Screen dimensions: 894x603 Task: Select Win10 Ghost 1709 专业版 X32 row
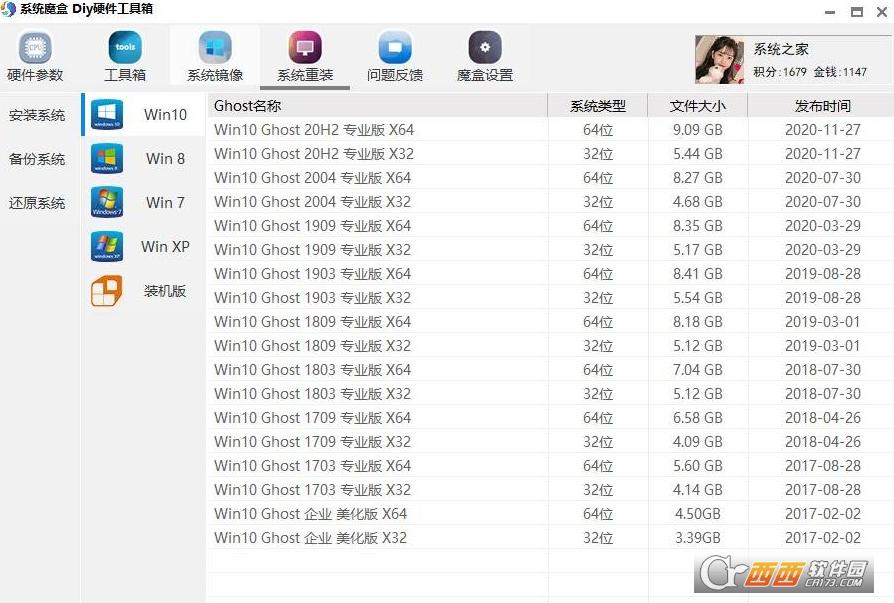(550, 442)
